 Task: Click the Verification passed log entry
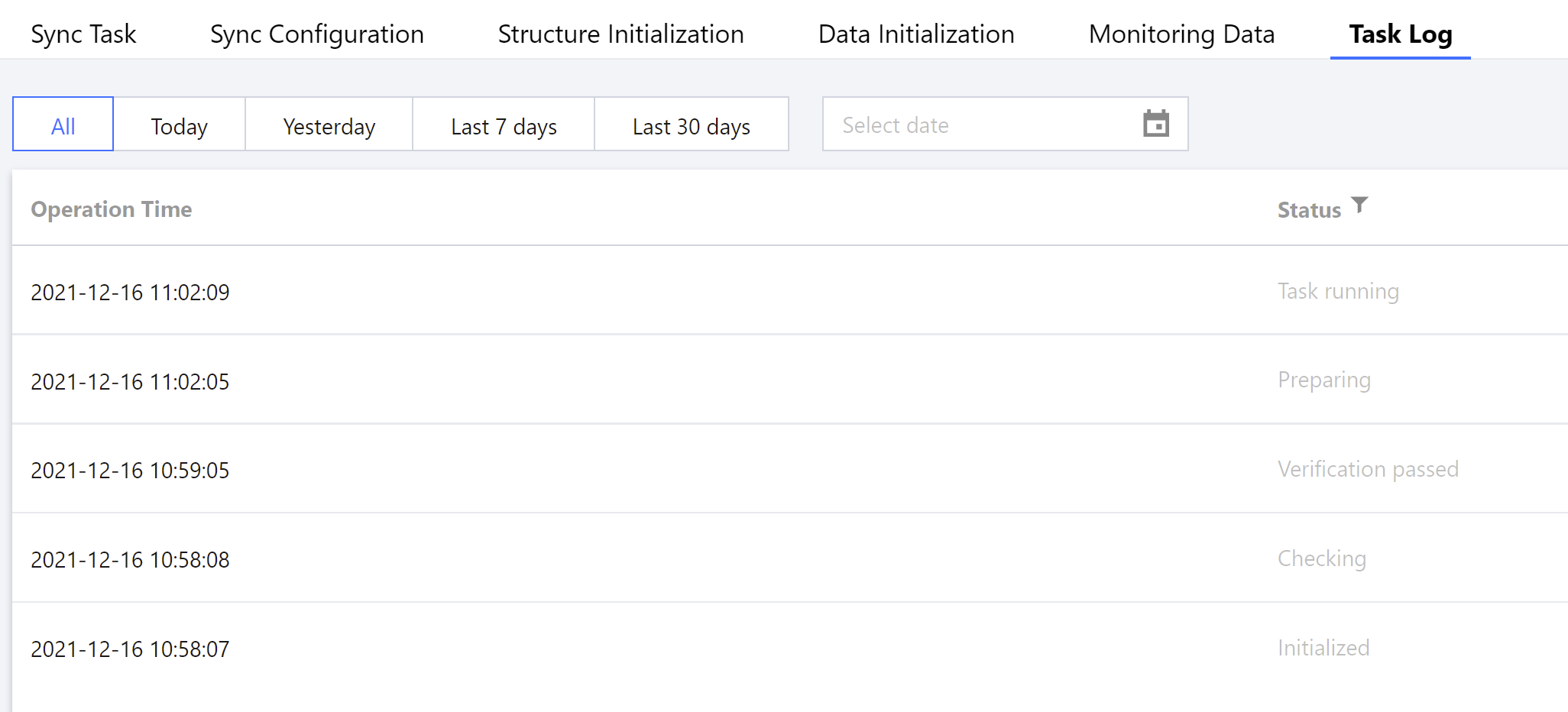click(1368, 469)
